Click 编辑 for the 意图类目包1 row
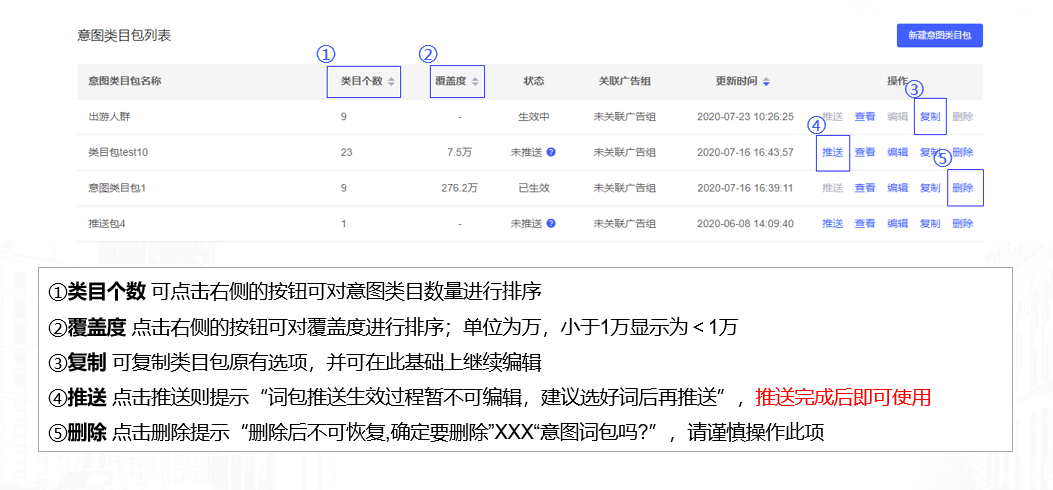This screenshot has height=490, width=1053. click(x=897, y=187)
